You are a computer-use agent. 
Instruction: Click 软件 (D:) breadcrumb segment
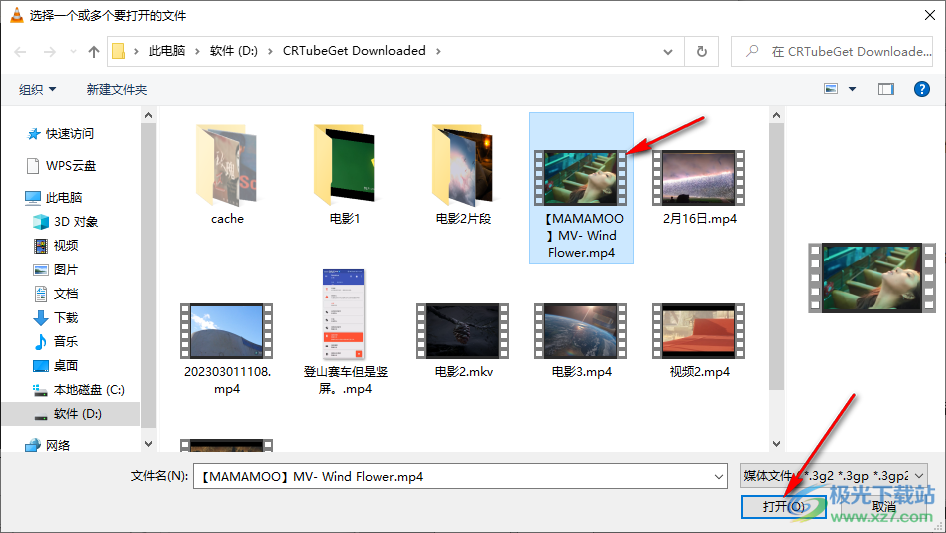click(x=233, y=51)
